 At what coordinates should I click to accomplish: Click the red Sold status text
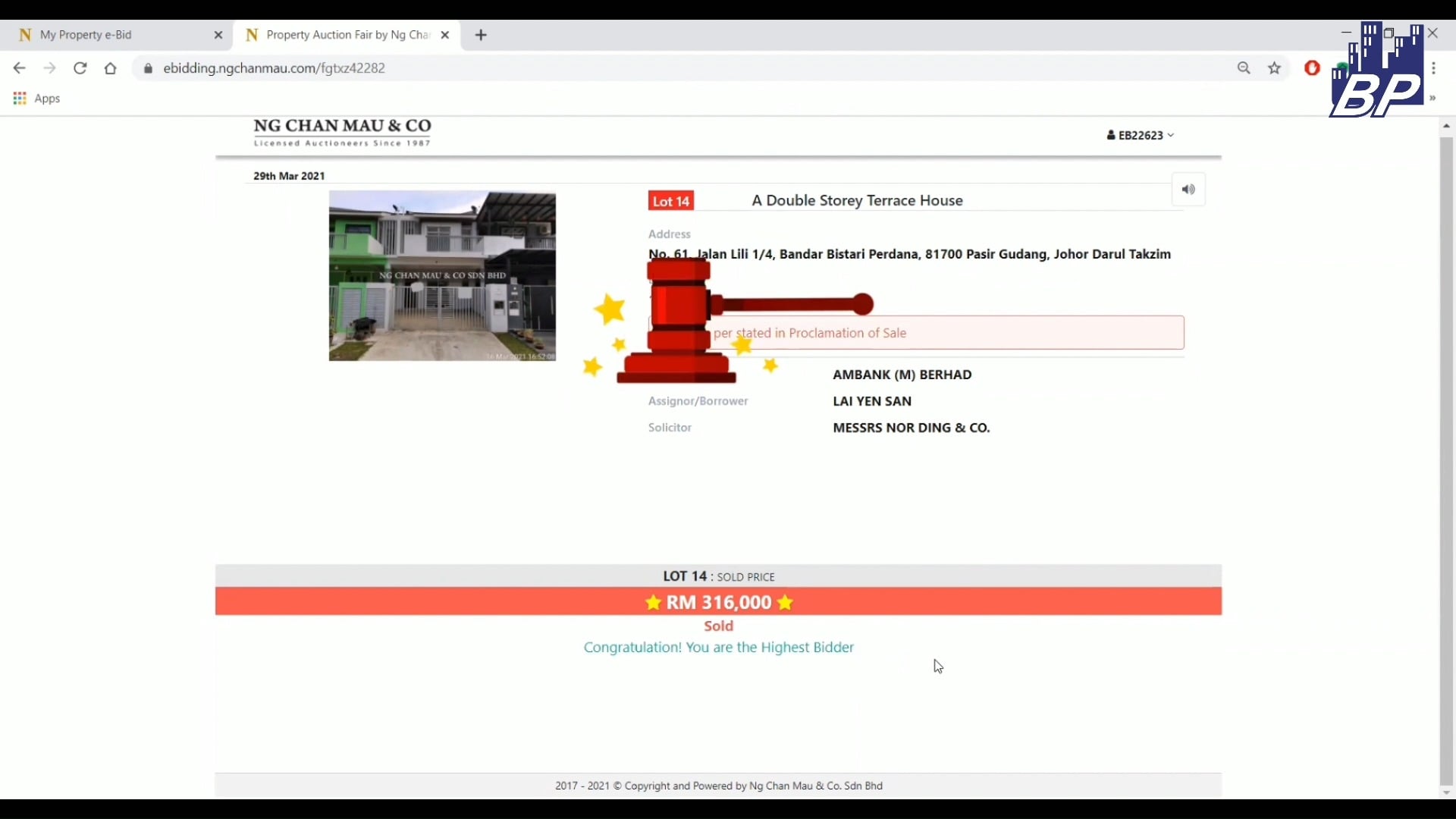pos(718,626)
